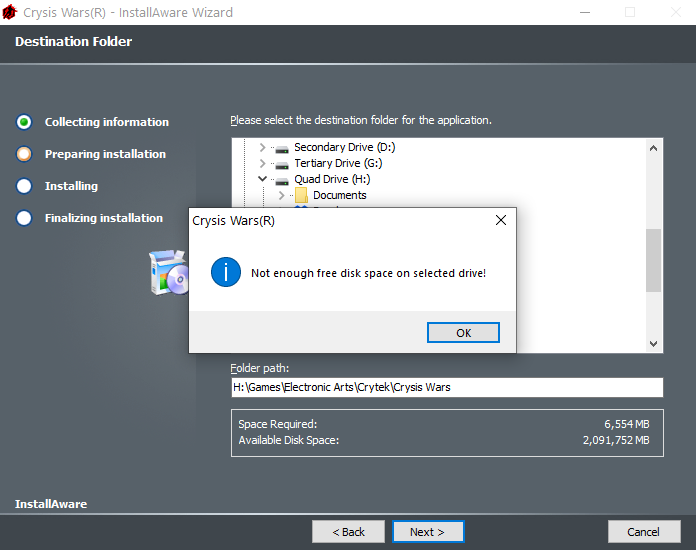Click the Preparing installation step indicator

(25, 154)
